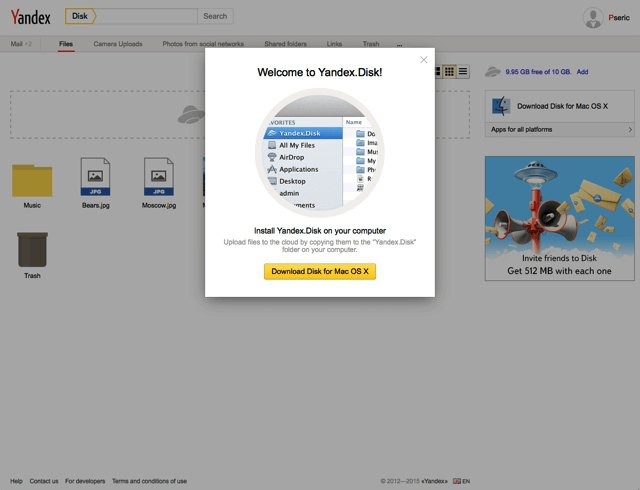Open the Yandex logo home link

tap(31, 17)
